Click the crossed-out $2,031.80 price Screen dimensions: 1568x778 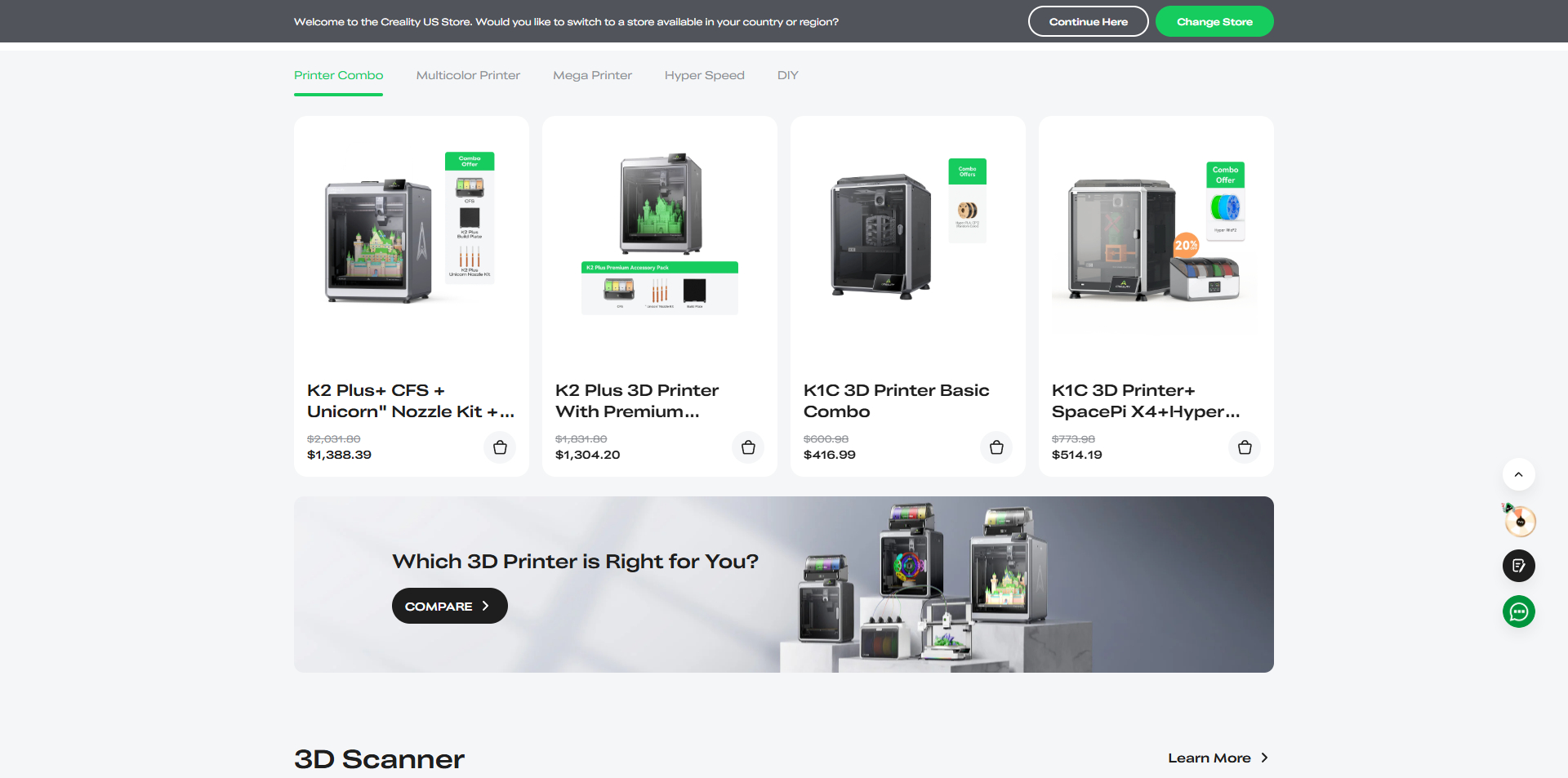tap(334, 439)
